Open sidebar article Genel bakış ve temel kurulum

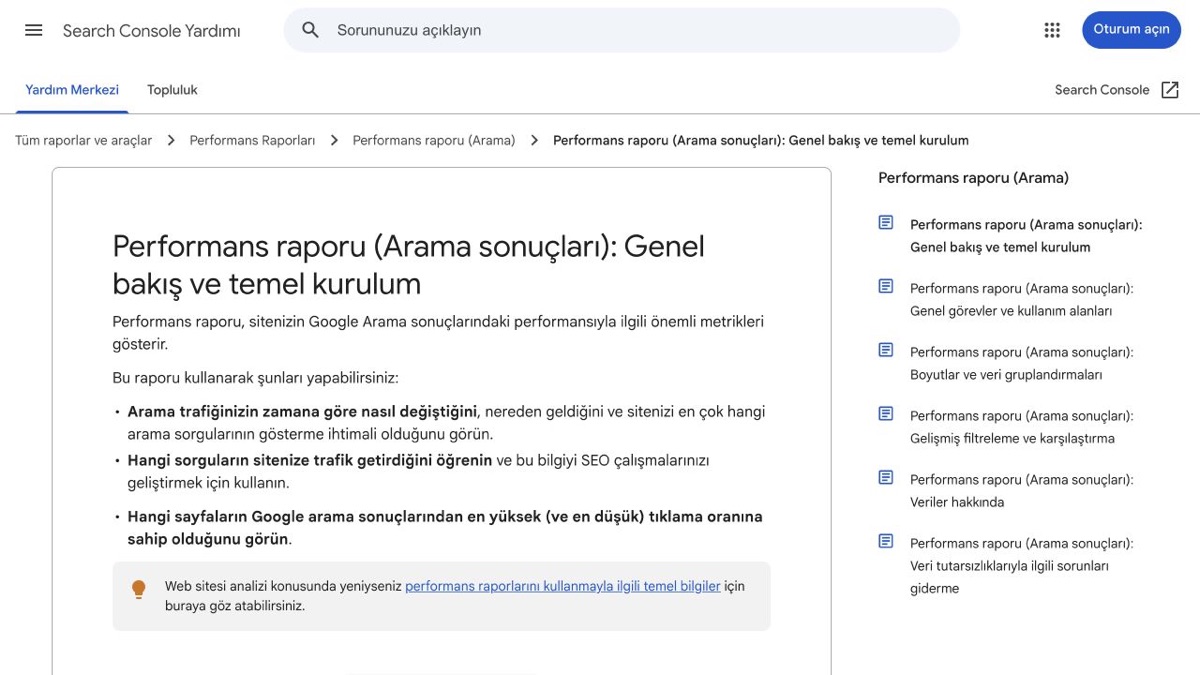[1026, 236]
